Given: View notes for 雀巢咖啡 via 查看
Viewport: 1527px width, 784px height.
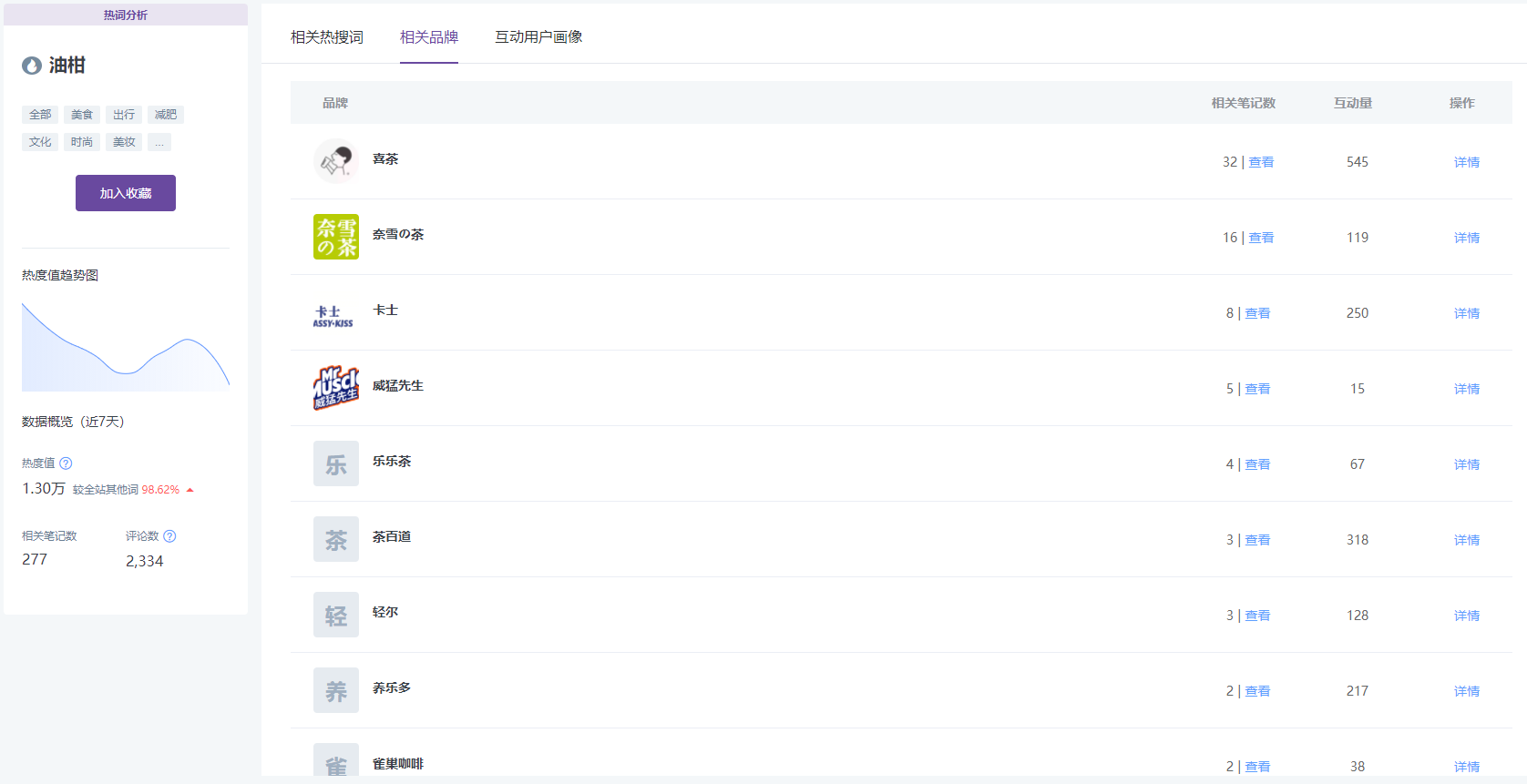Looking at the screenshot, I should [1257, 767].
